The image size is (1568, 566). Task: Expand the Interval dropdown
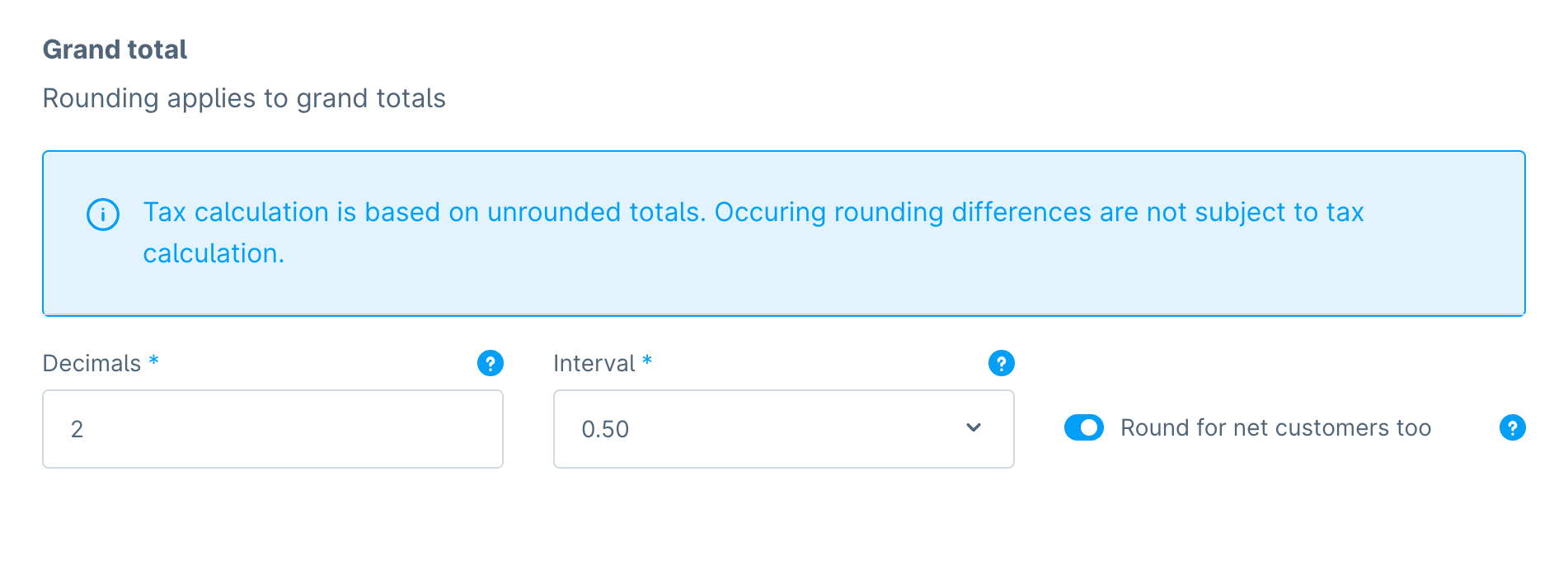click(x=783, y=429)
